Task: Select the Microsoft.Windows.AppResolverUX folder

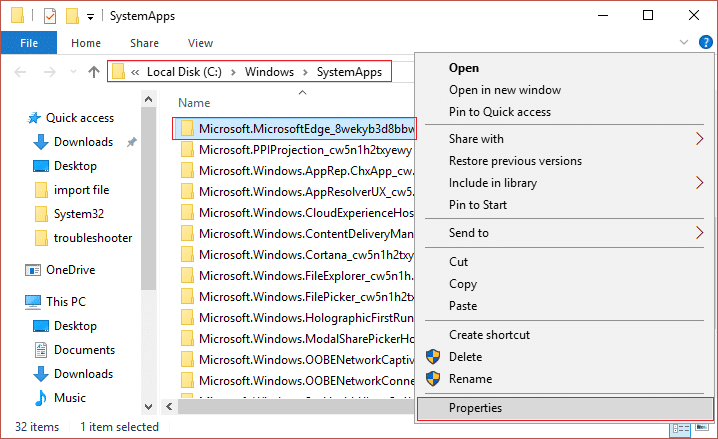Action: [x=296, y=192]
